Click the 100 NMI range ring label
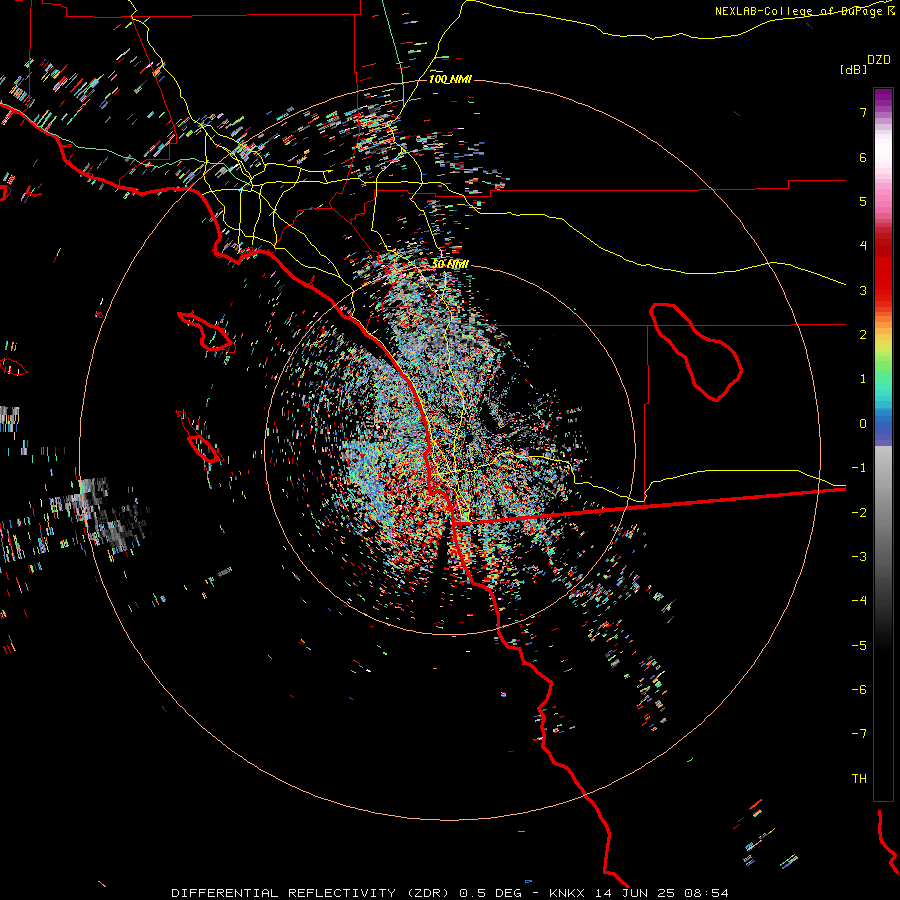This screenshot has height=900, width=900. (x=450, y=79)
